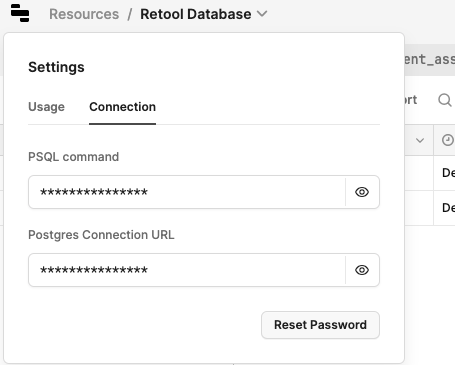The height and width of the screenshot is (365, 455).
Task: Open the table search magnifier icon
Action: (445, 100)
